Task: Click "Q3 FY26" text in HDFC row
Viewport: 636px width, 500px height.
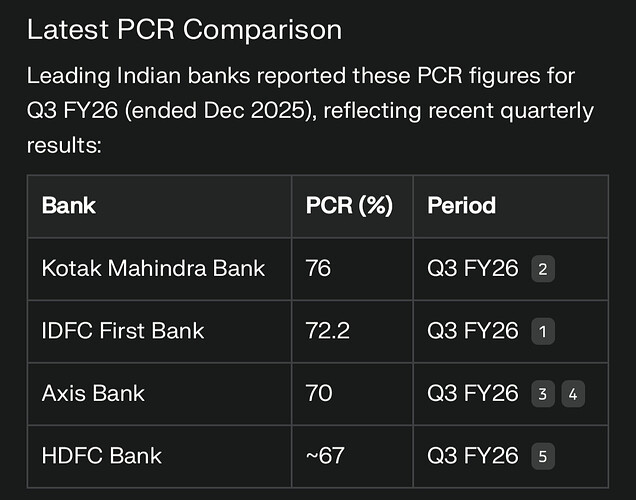Action: point(473,456)
